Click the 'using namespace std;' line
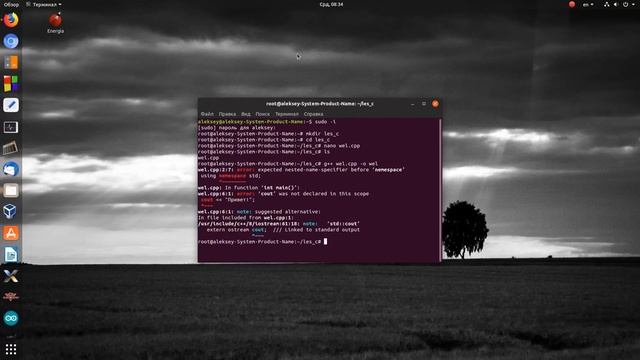Viewport: 640px width, 360px height. click(230, 176)
